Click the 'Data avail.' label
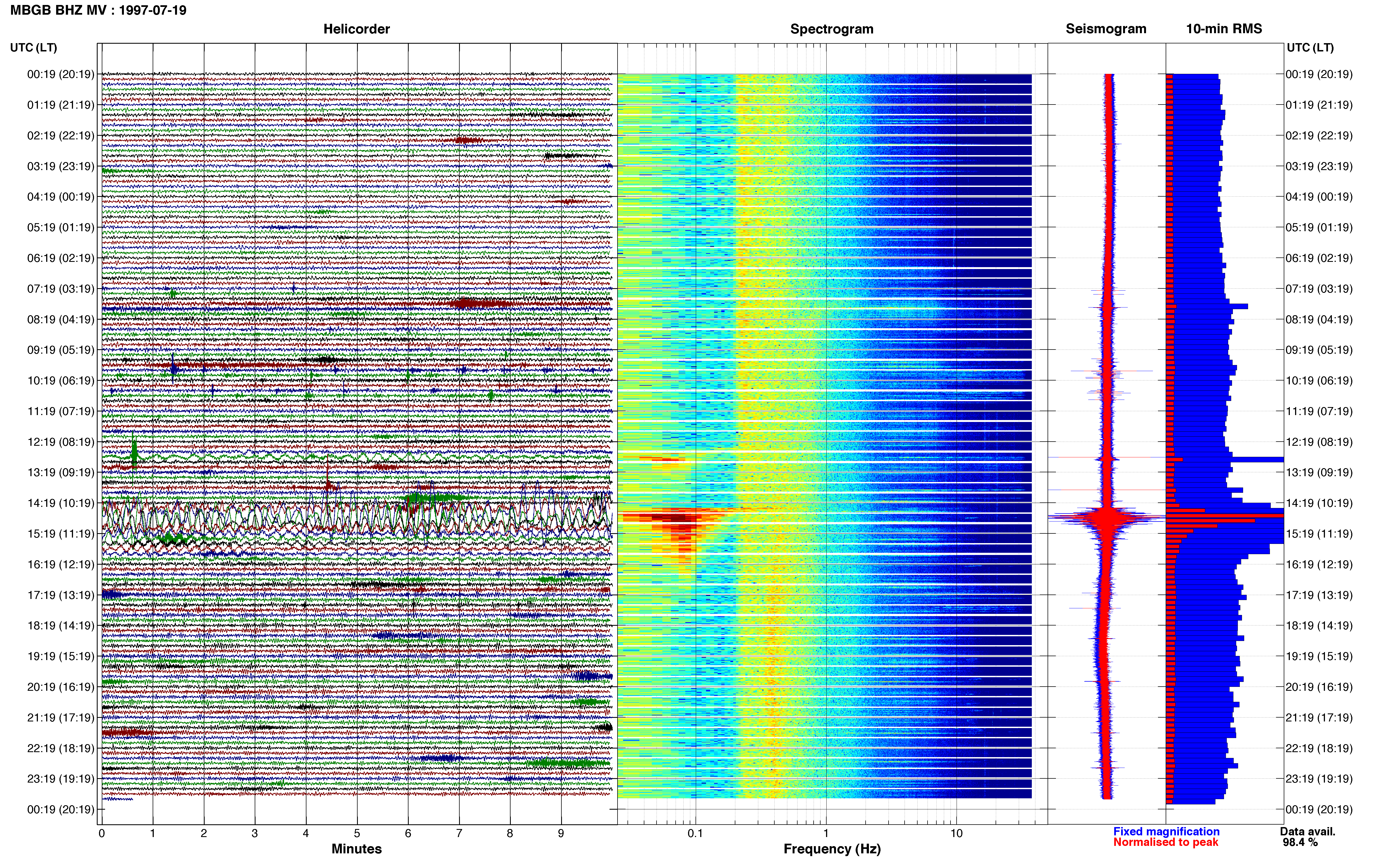The height and width of the screenshot is (868, 1388). pyautogui.click(x=1308, y=831)
